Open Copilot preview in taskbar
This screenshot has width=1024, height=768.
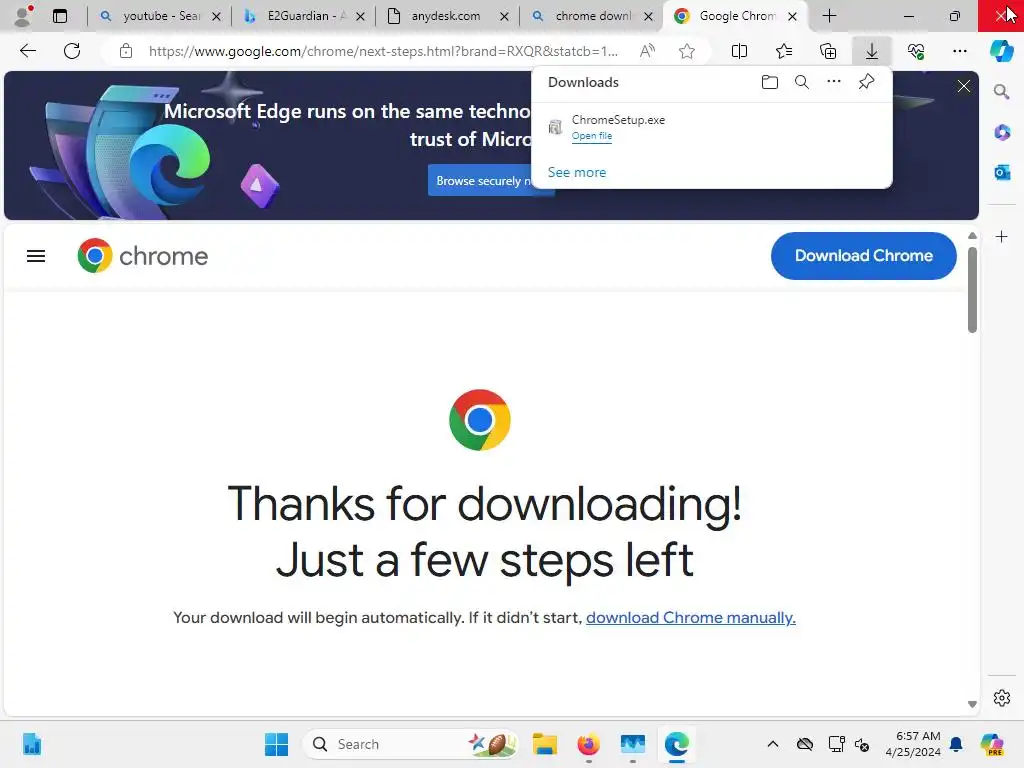coord(992,744)
